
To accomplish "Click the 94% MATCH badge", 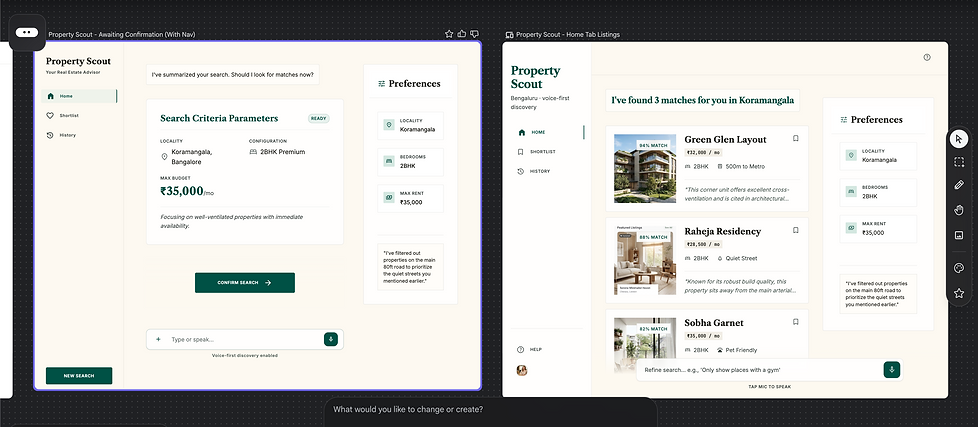I will 652,145.
